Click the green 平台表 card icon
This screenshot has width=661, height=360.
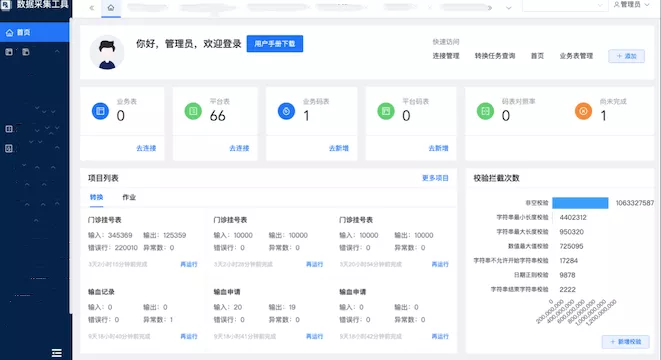coord(193,111)
